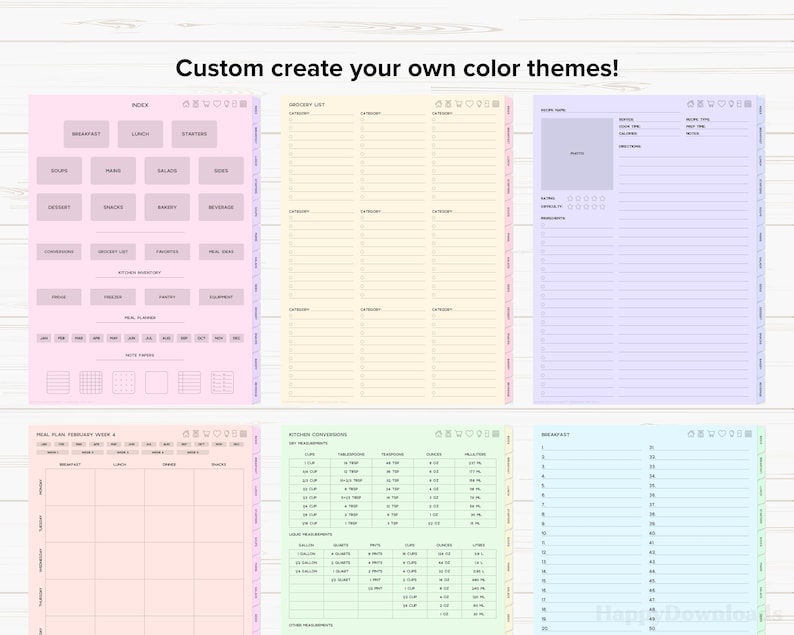Click the heart favorites icon on the Index page

pos(217,104)
